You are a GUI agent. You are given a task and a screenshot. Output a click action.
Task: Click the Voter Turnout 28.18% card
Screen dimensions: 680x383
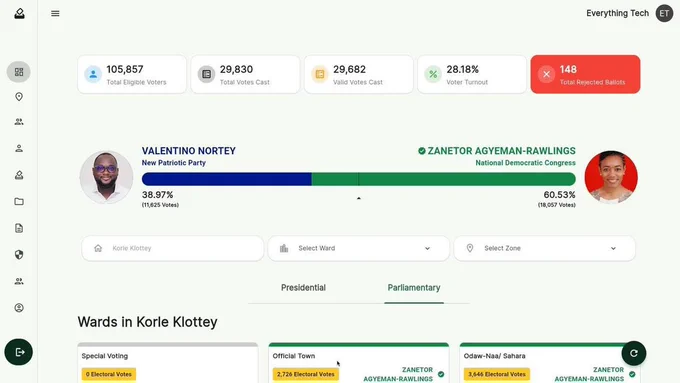coord(472,74)
